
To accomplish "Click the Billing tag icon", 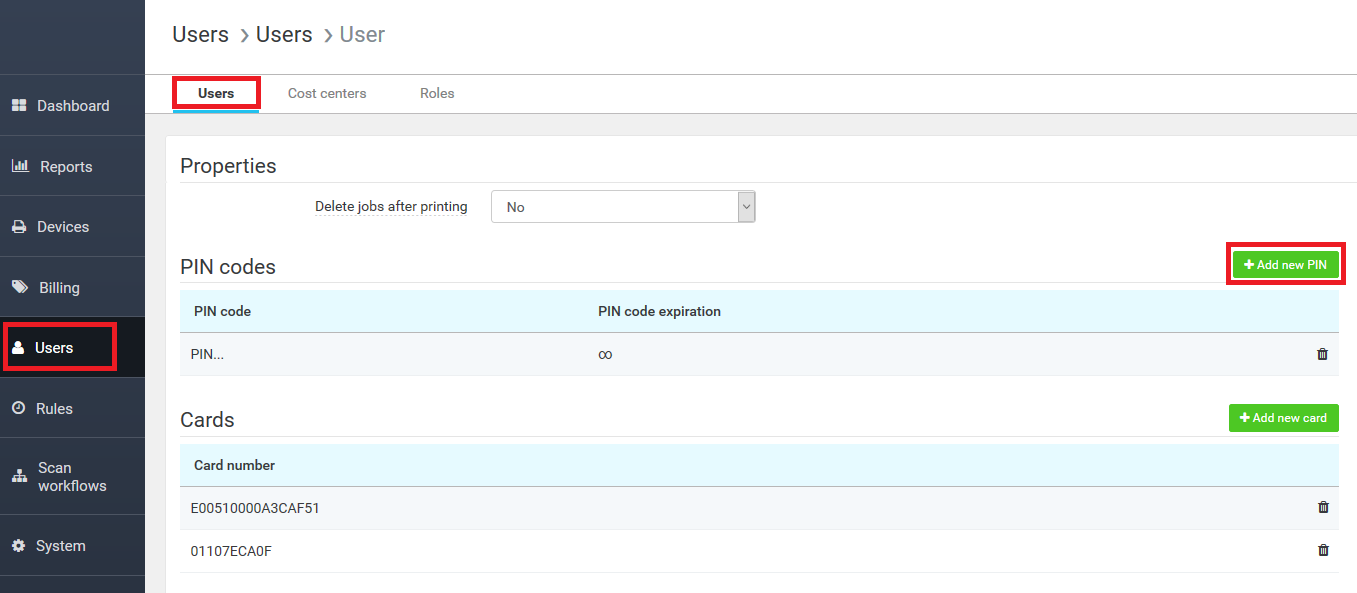I will tap(20, 287).
